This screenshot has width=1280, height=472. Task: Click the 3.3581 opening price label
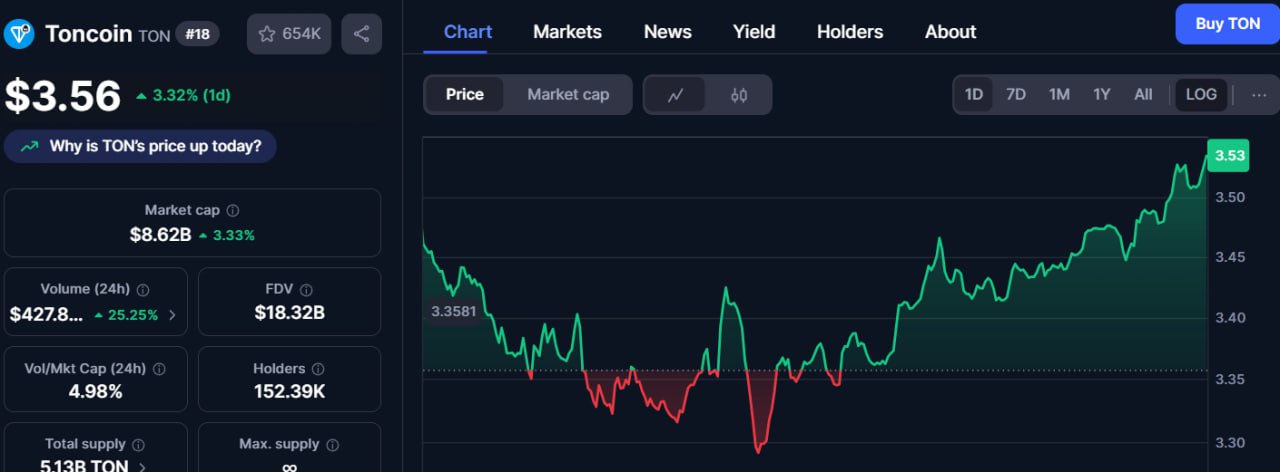pyautogui.click(x=453, y=311)
